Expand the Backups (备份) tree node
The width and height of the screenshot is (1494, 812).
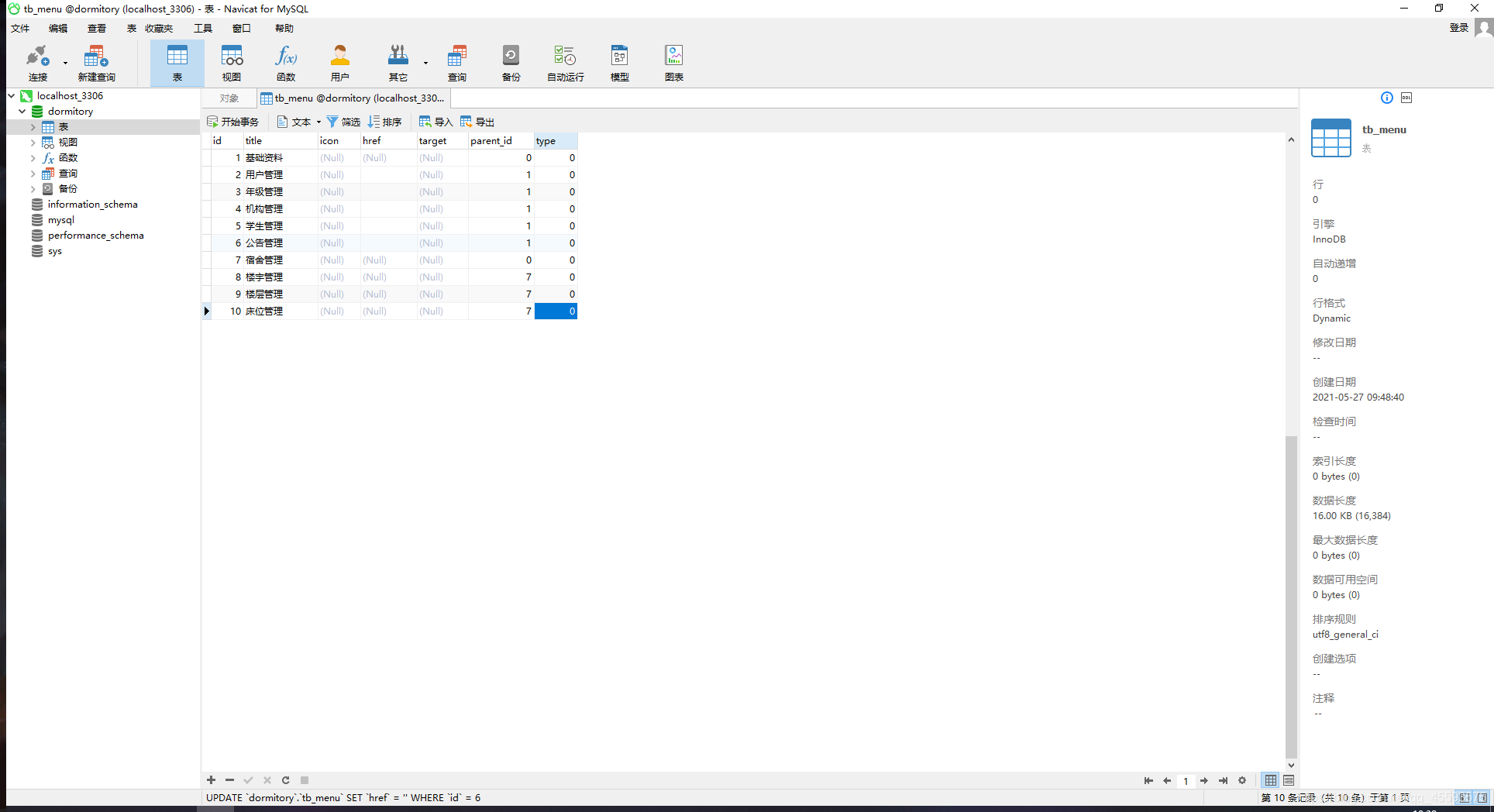coord(33,189)
